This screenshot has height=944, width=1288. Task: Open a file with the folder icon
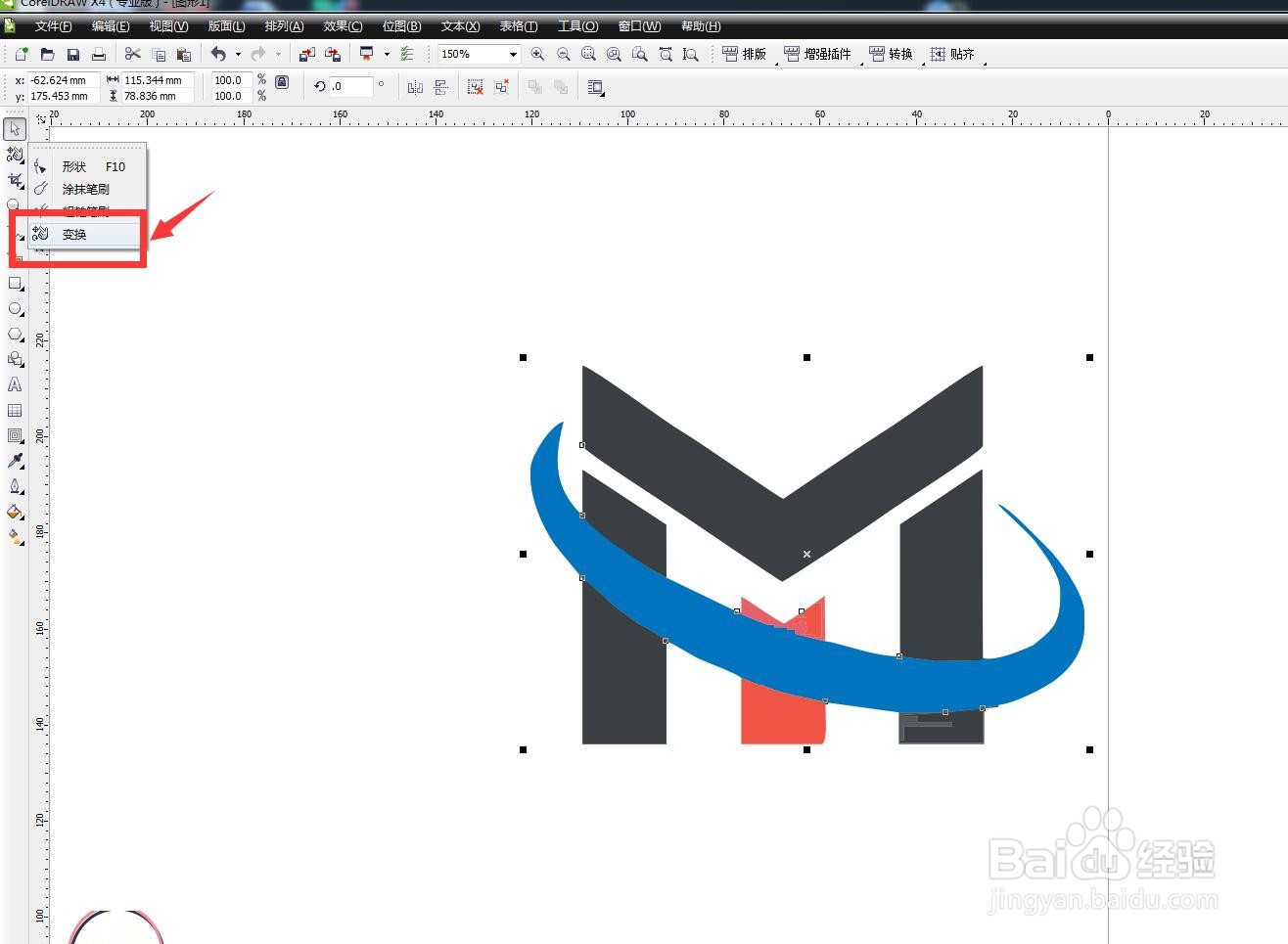point(46,54)
